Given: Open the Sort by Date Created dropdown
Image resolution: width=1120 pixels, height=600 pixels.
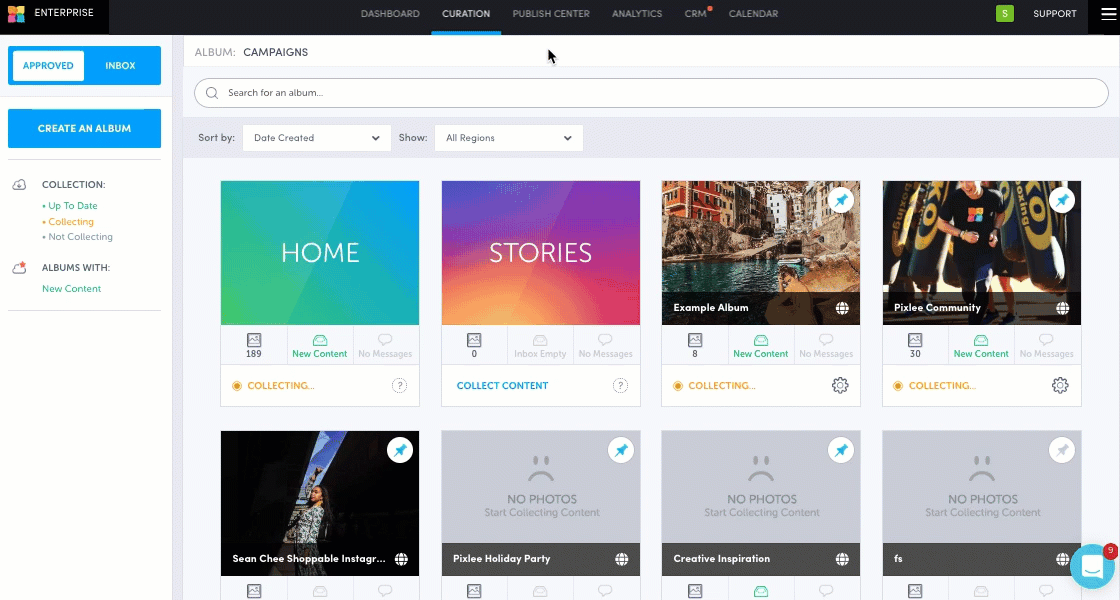Looking at the screenshot, I should click(316, 138).
